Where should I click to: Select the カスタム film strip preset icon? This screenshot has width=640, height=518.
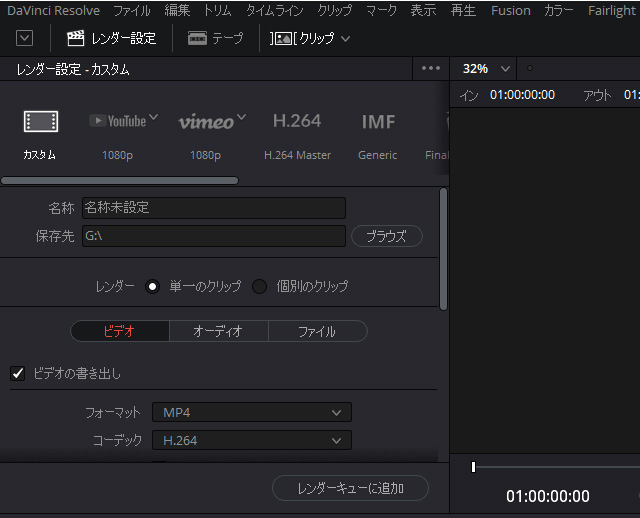point(40,122)
